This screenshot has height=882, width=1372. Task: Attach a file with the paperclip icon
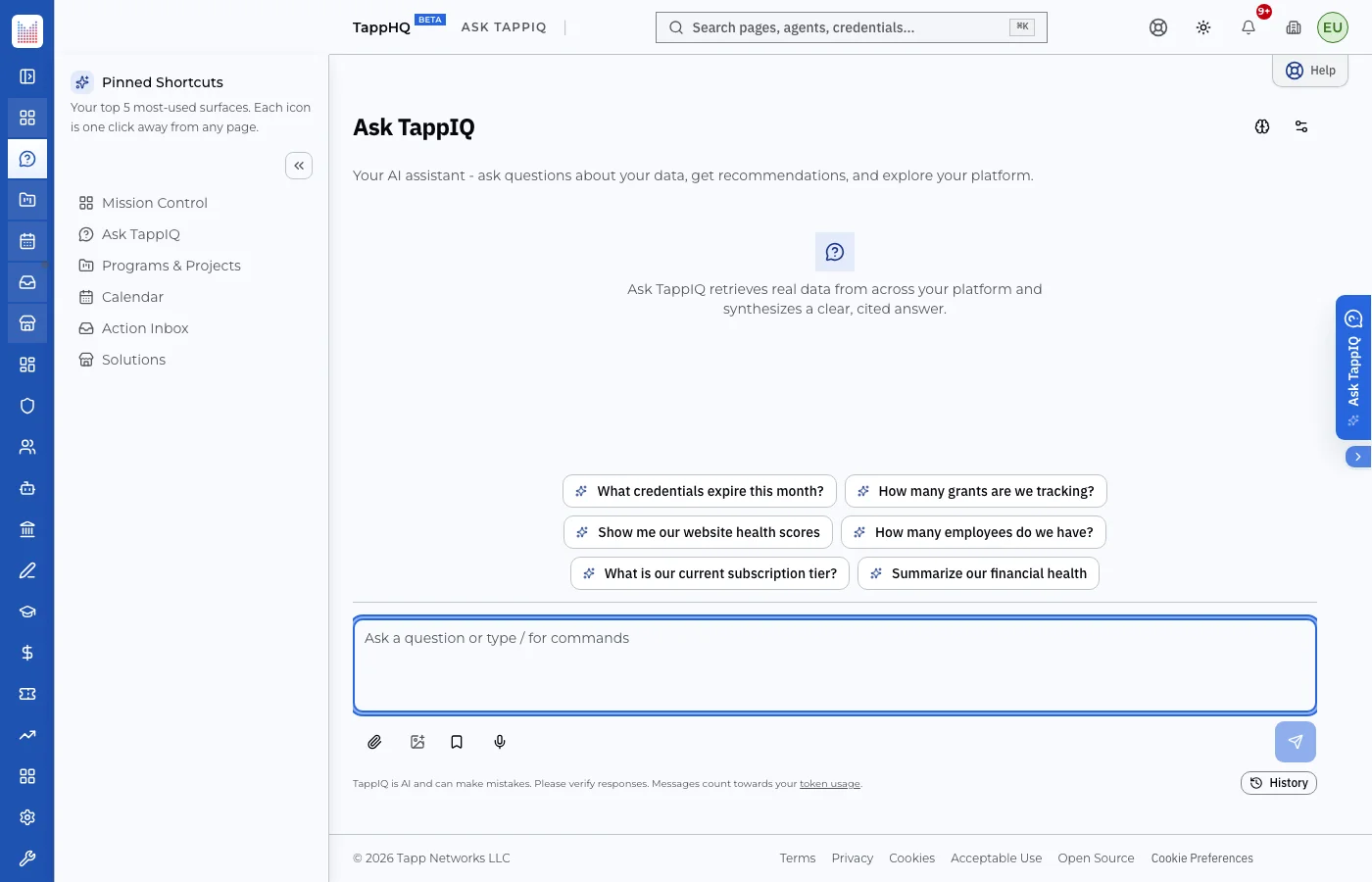[374, 742]
